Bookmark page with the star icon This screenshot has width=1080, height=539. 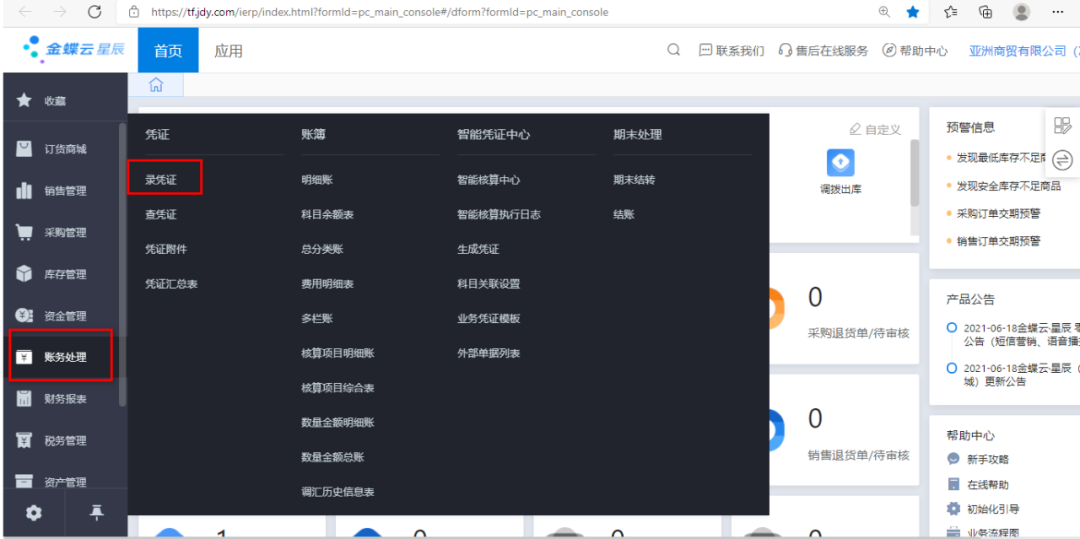(x=912, y=12)
